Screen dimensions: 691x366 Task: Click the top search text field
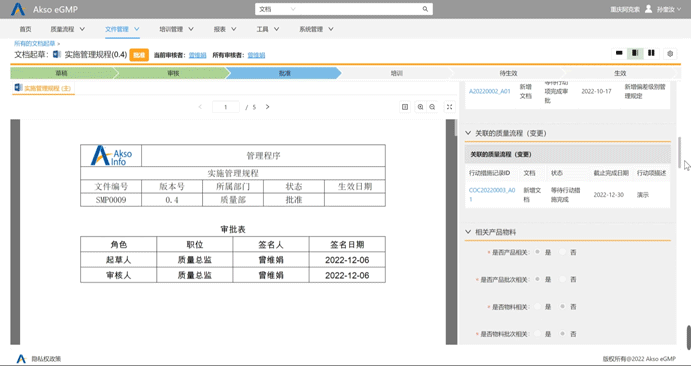pos(358,9)
